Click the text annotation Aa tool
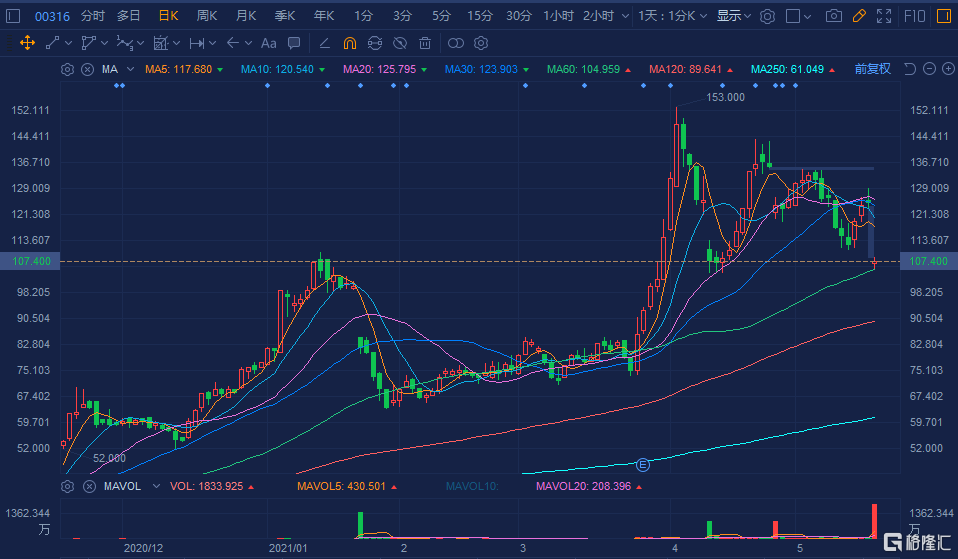Screen dimensions: 958x559 [x=268, y=43]
